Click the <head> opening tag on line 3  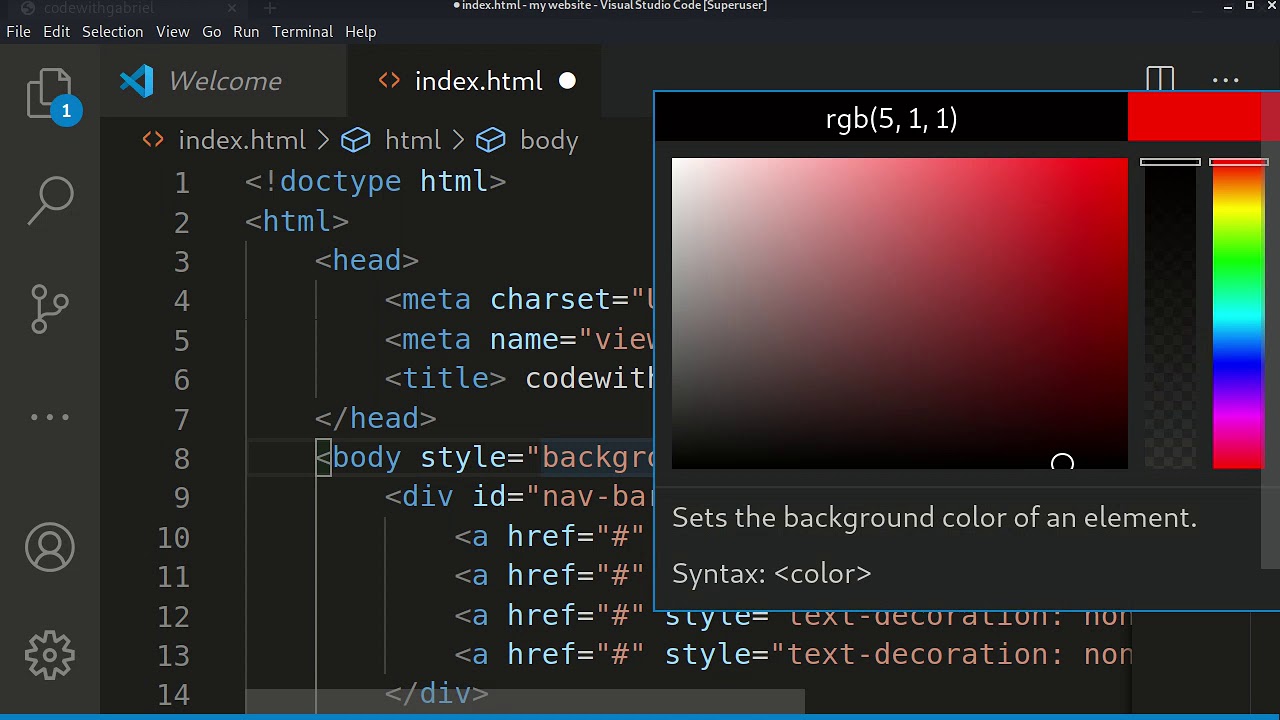coord(367,260)
